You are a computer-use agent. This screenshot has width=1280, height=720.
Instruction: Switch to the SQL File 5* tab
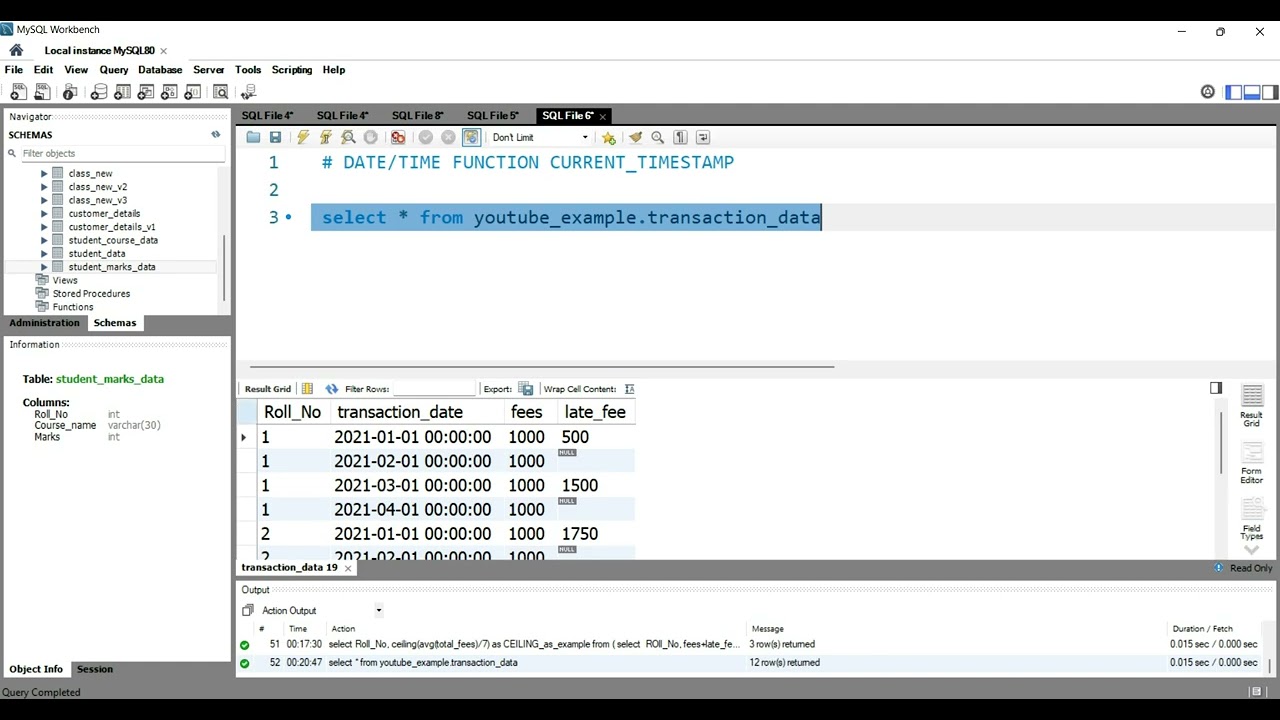(x=493, y=116)
